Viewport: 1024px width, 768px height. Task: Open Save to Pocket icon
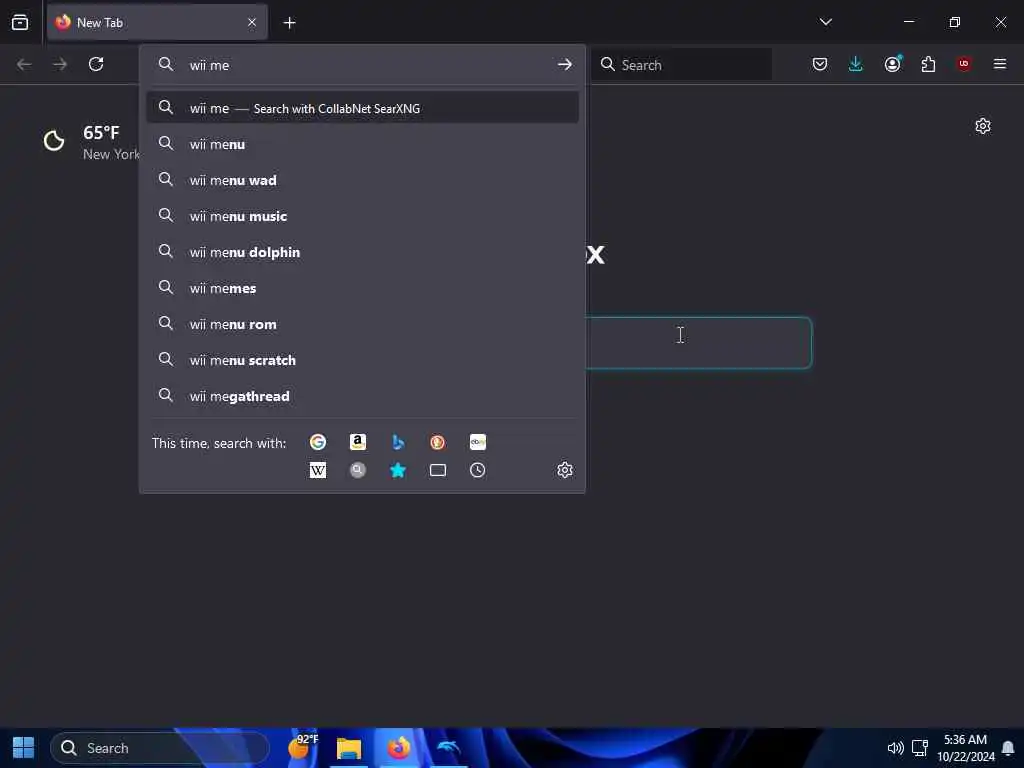(820, 64)
